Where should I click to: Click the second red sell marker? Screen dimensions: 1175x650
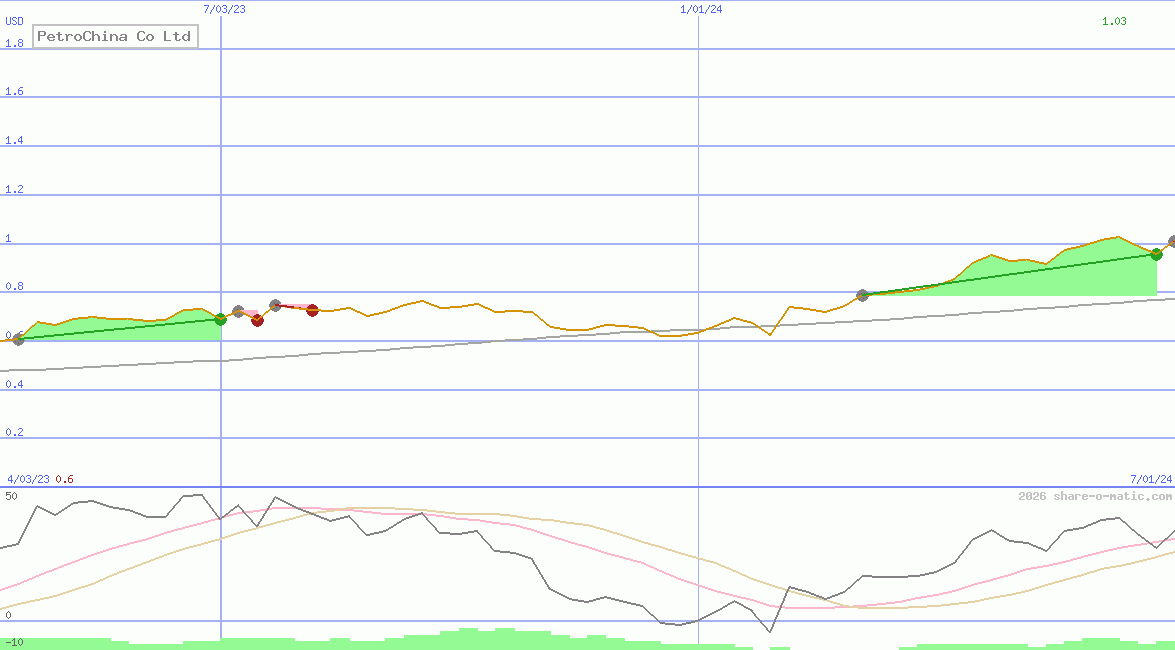tap(312, 310)
